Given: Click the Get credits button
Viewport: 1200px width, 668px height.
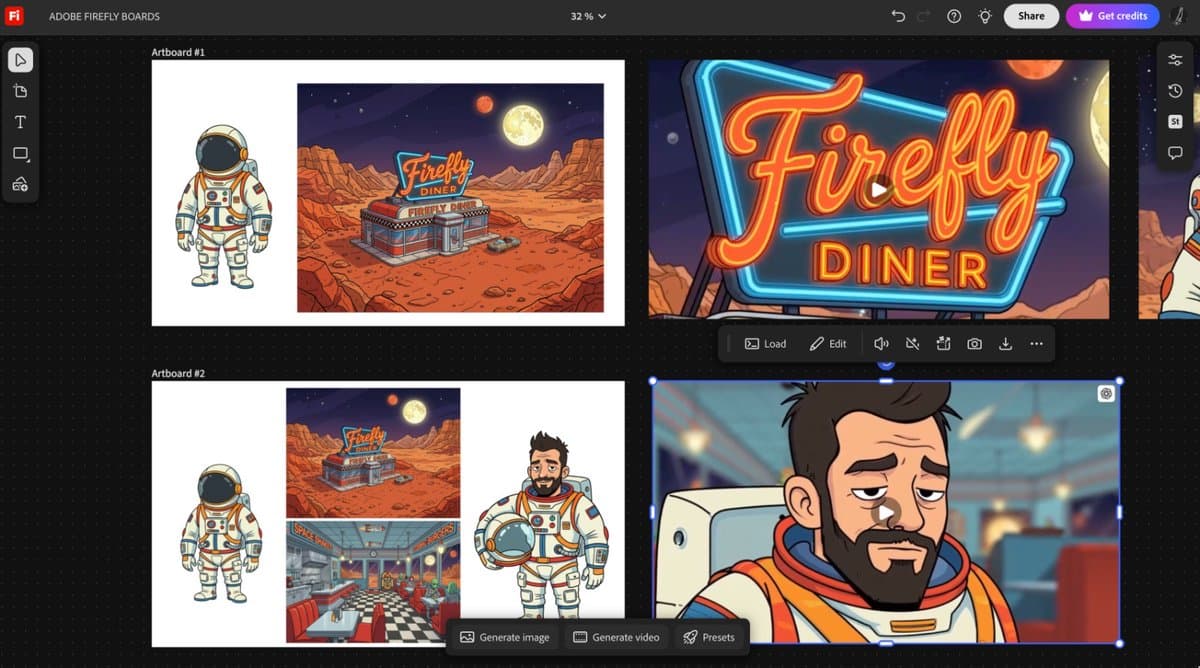Looking at the screenshot, I should [1113, 16].
